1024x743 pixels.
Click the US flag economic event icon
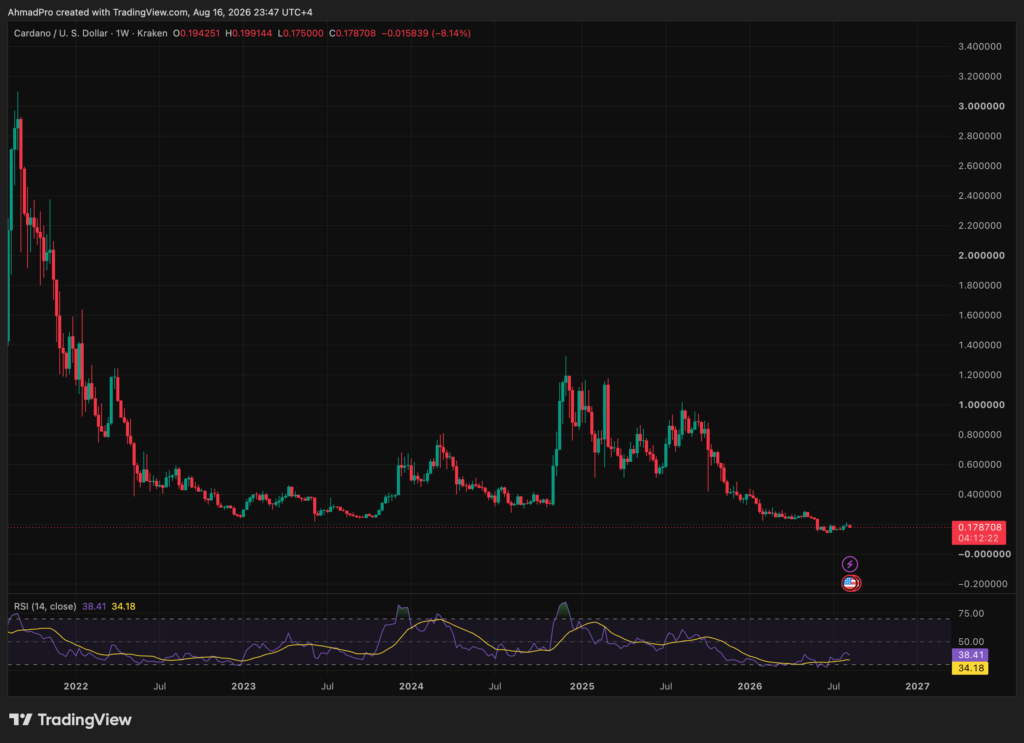coord(850,583)
